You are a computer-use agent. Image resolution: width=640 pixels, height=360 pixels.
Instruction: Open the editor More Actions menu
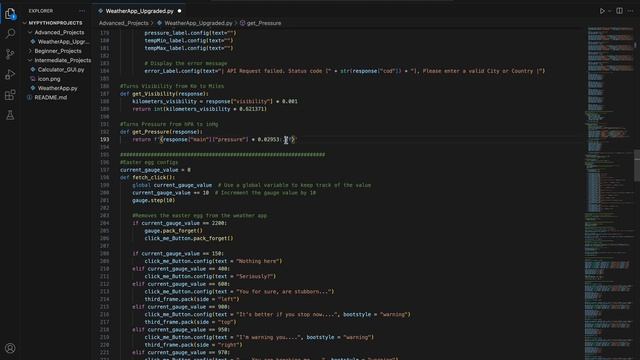pyautogui.click(x=630, y=11)
